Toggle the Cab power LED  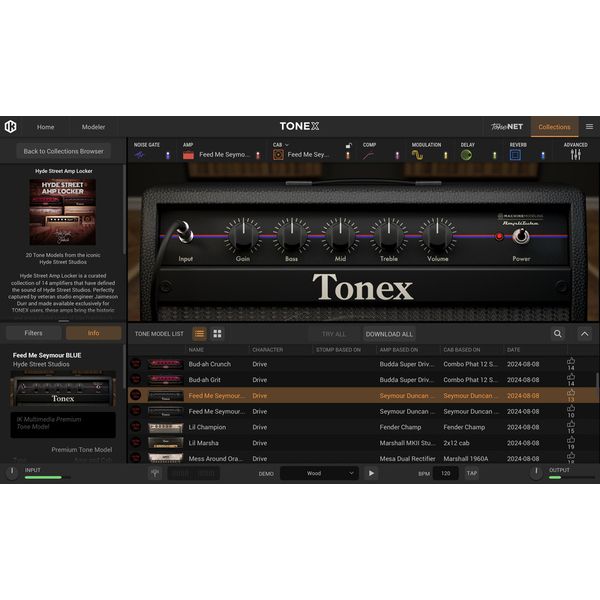click(x=348, y=156)
